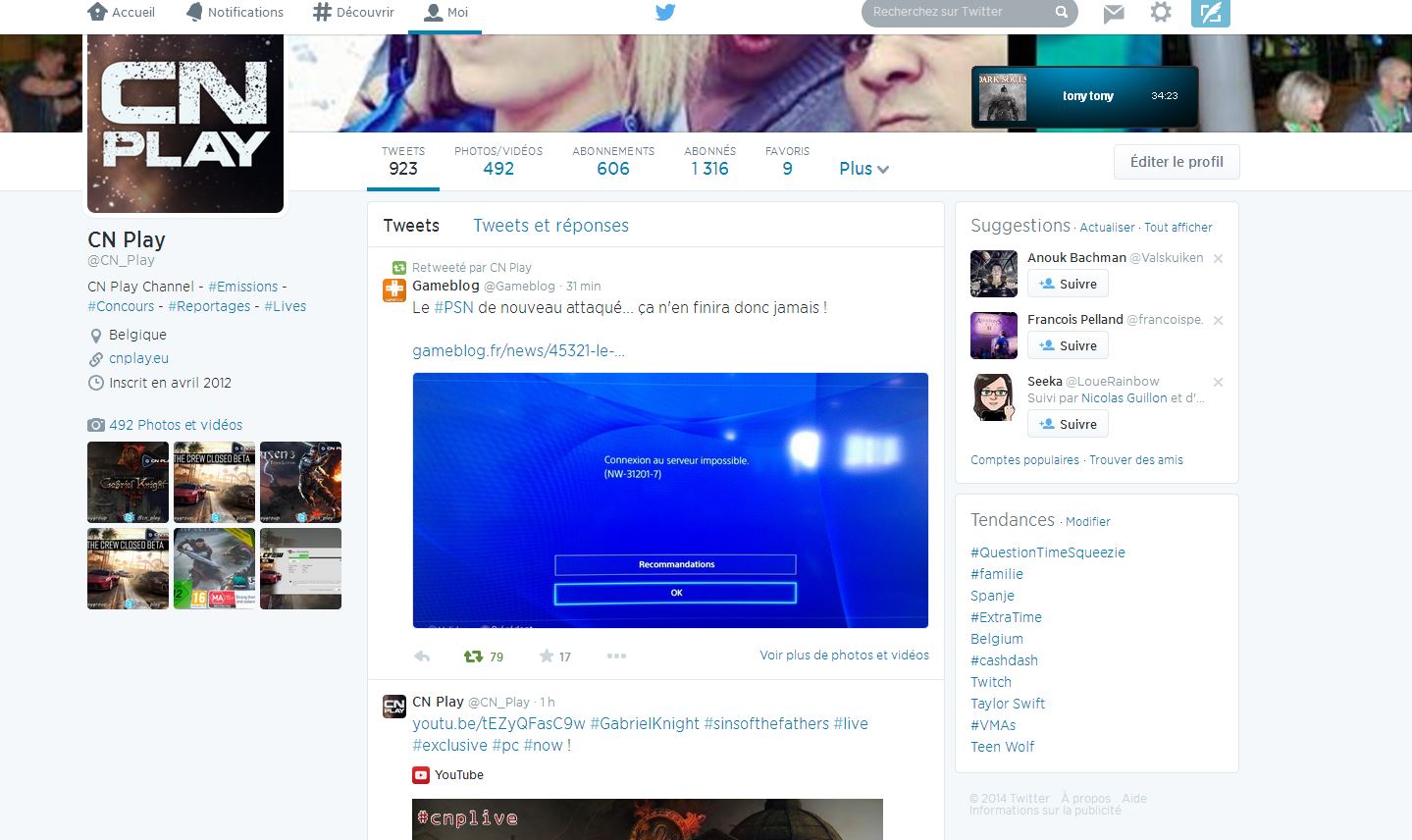
Task: Open PSN error image in tweet
Action: (670, 500)
